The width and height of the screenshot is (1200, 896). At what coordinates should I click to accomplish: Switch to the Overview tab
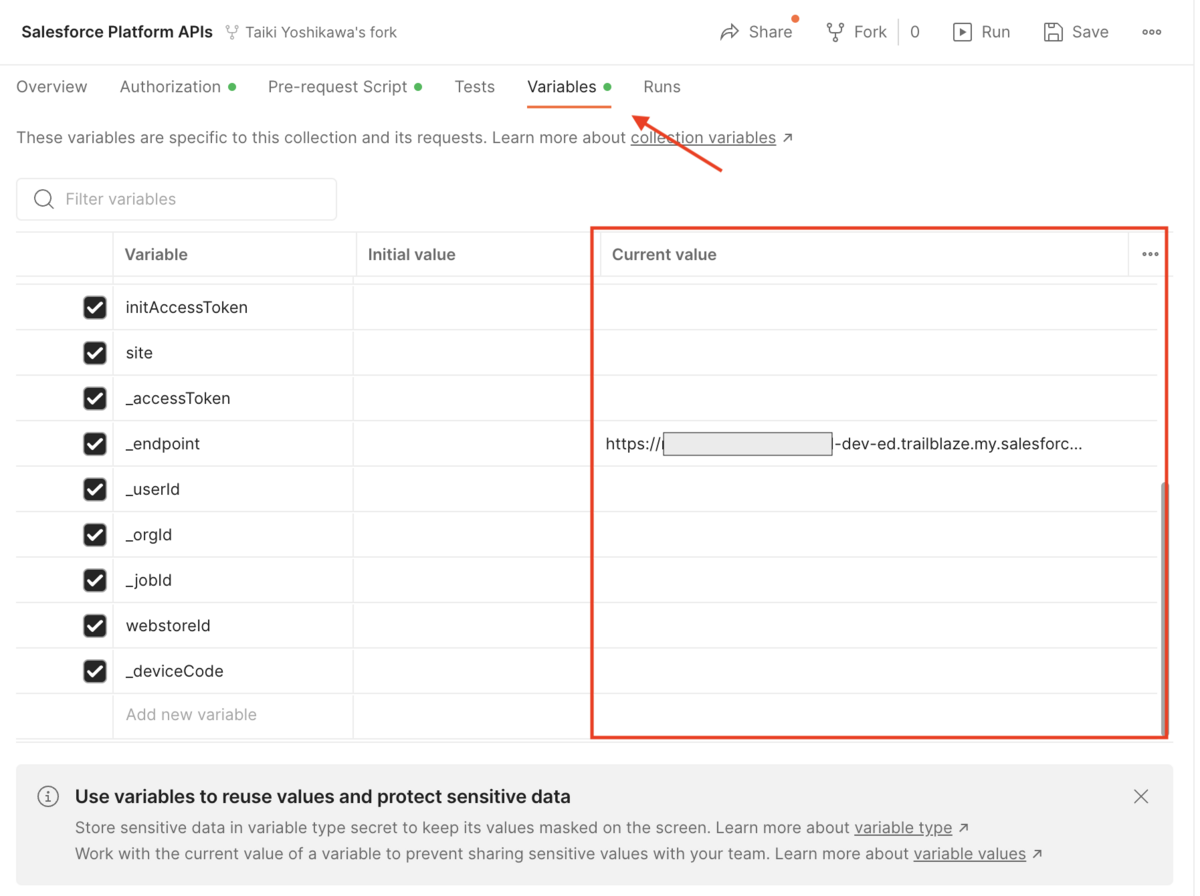tap(52, 87)
